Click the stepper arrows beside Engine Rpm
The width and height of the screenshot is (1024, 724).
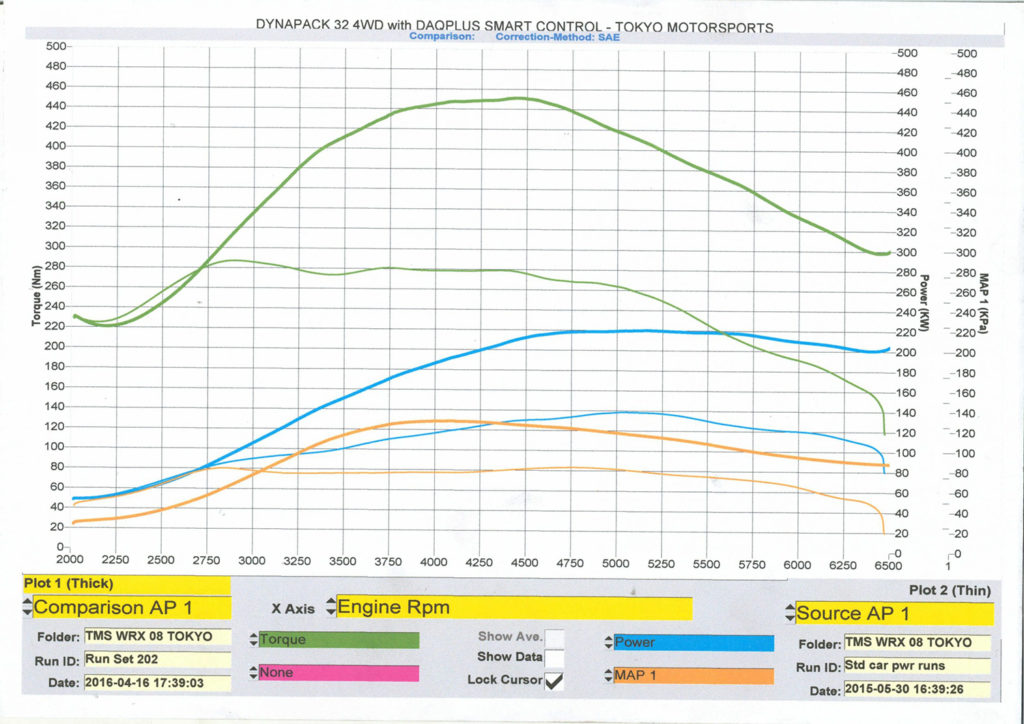[x=330, y=607]
